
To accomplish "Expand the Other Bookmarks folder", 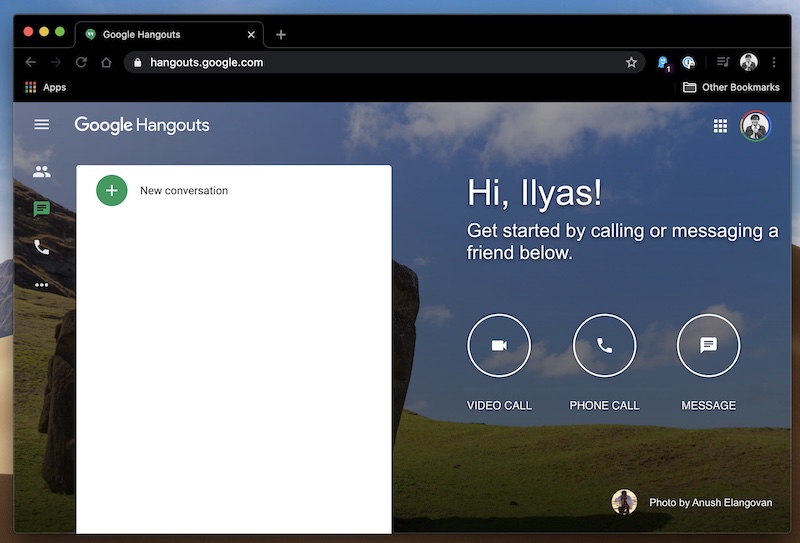I will point(731,87).
